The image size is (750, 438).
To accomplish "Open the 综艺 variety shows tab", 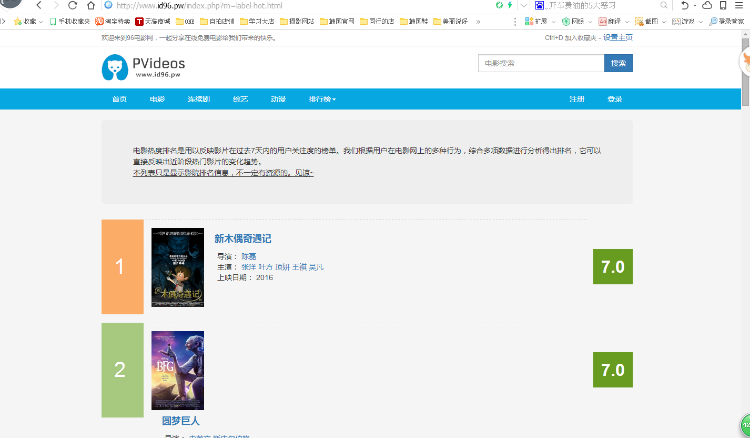I will pyautogui.click(x=240, y=99).
